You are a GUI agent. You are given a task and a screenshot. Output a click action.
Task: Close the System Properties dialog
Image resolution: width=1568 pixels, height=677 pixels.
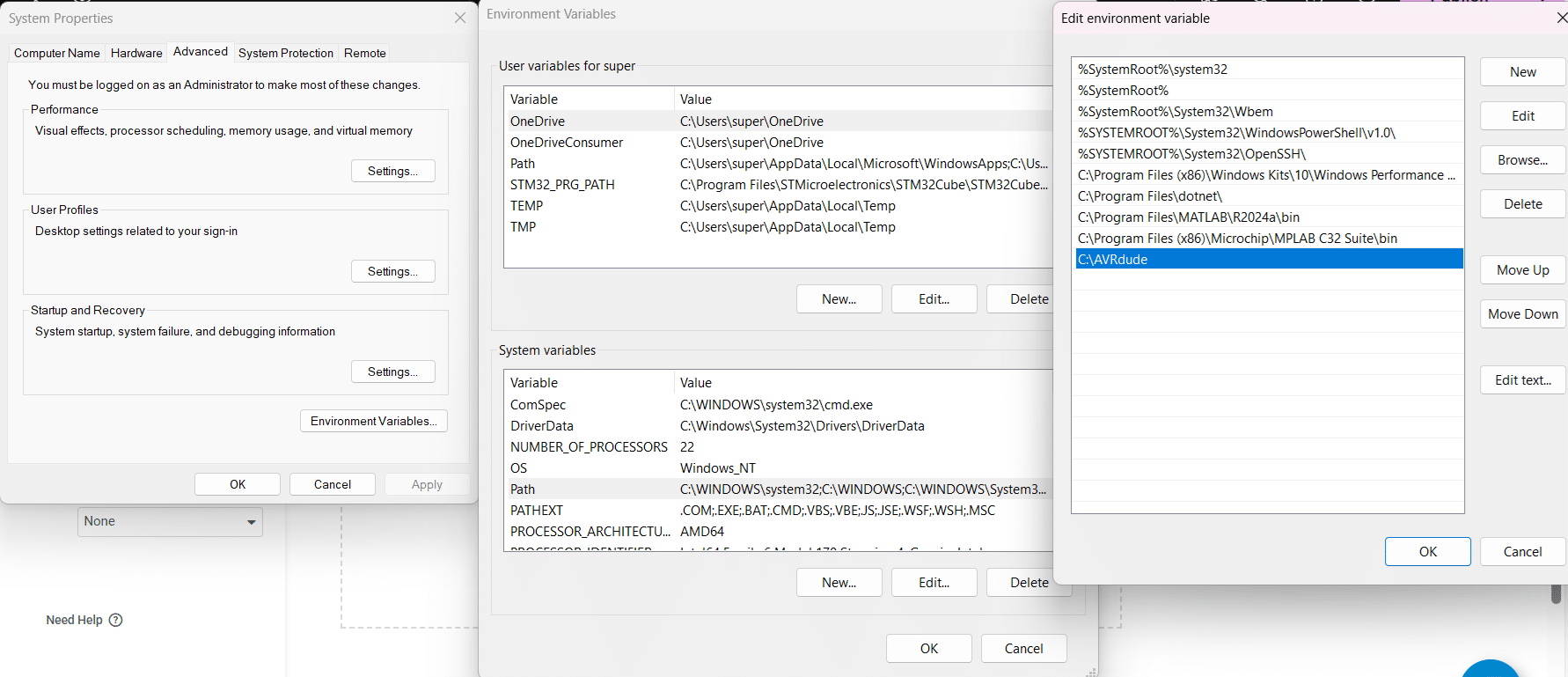point(460,18)
